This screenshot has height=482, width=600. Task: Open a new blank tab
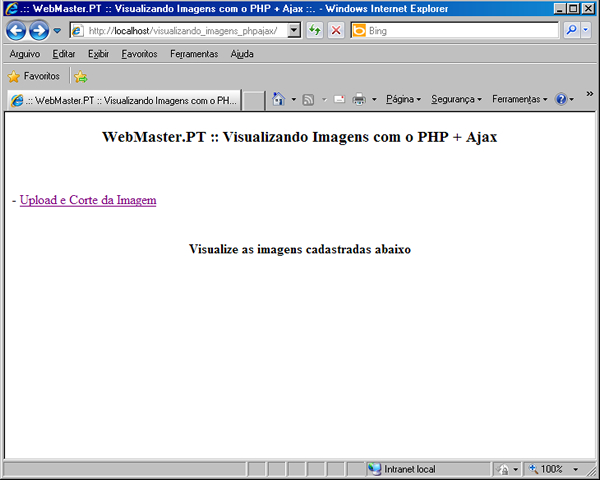tap(253, 101)
